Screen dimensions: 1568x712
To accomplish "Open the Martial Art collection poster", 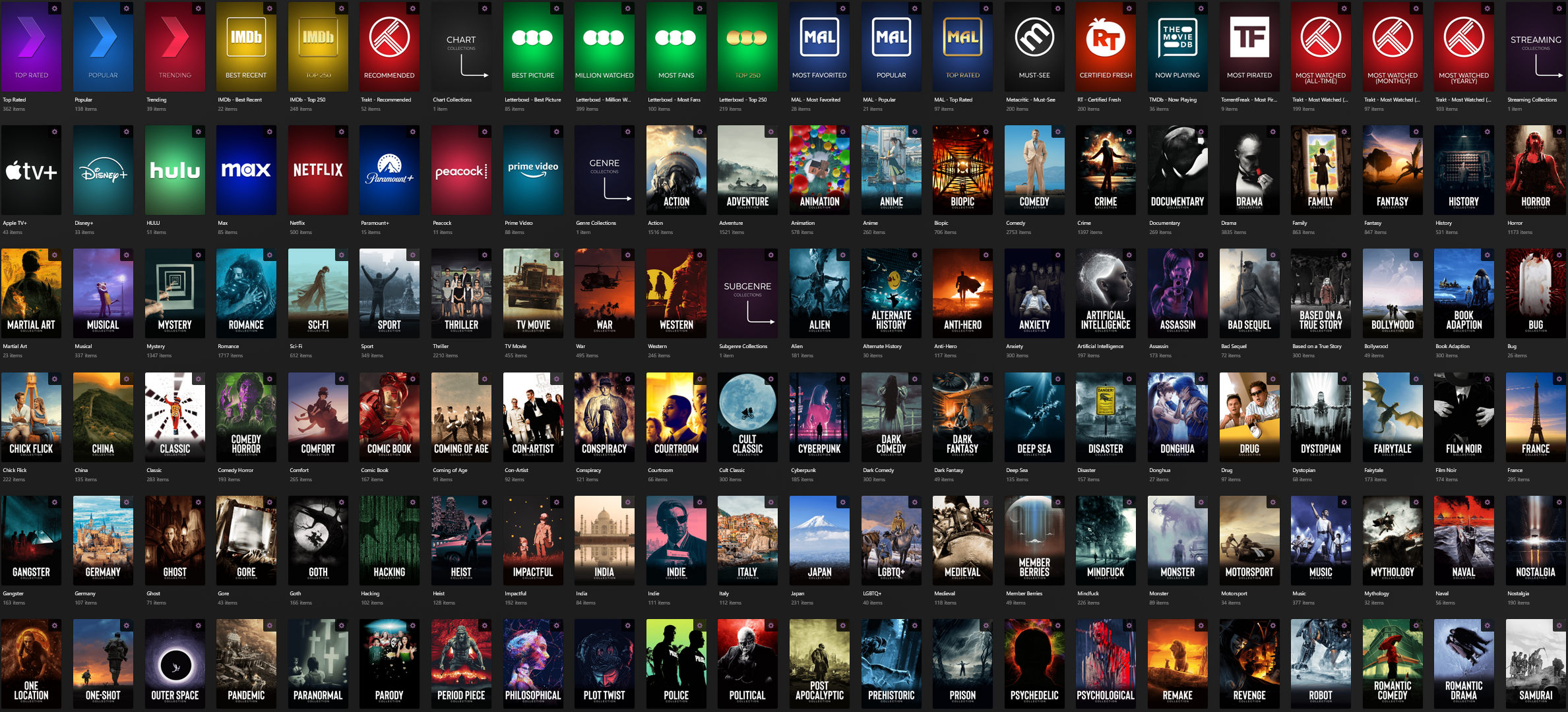I will tap(31, 293).
